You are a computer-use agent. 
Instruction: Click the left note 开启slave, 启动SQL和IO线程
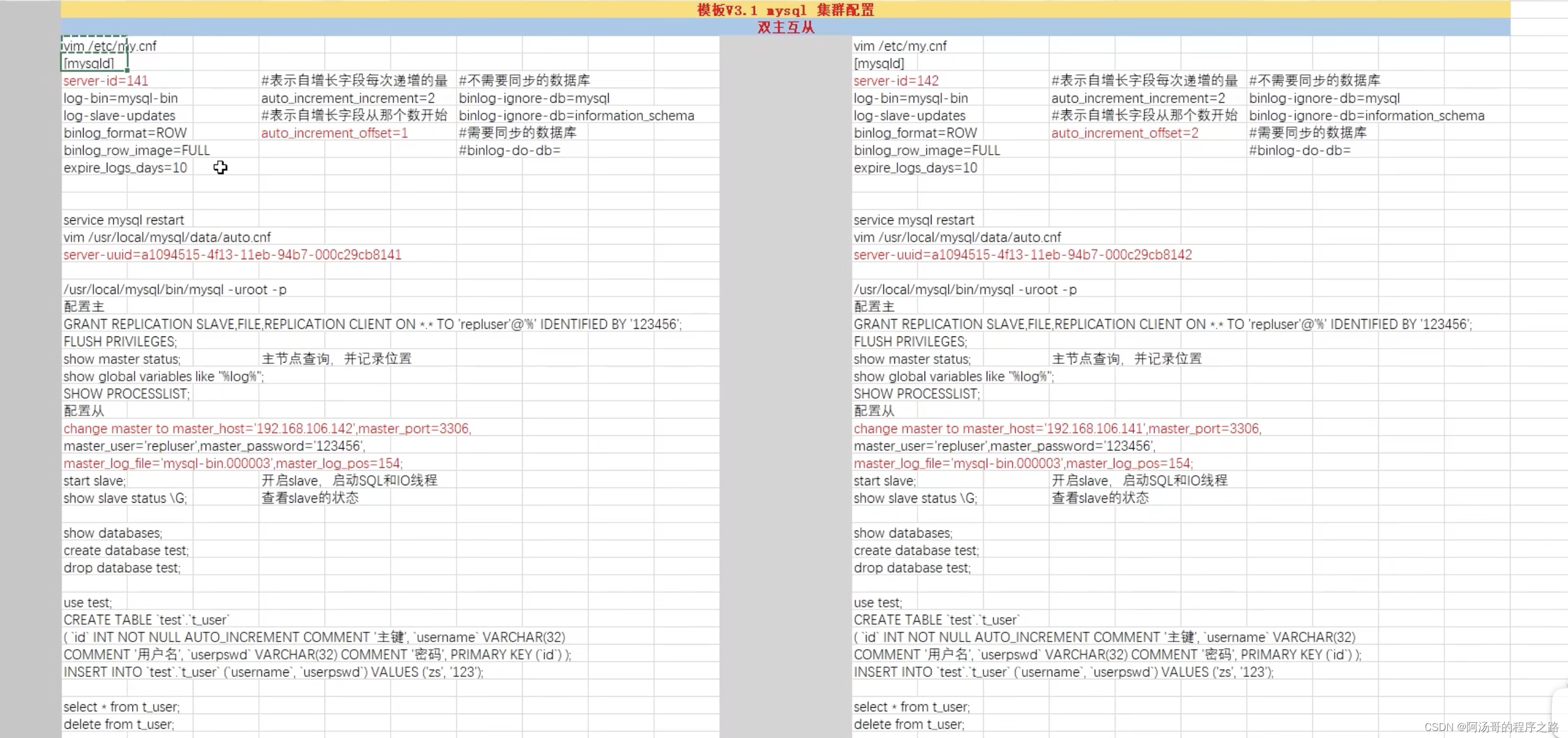(x=350, y=481)
